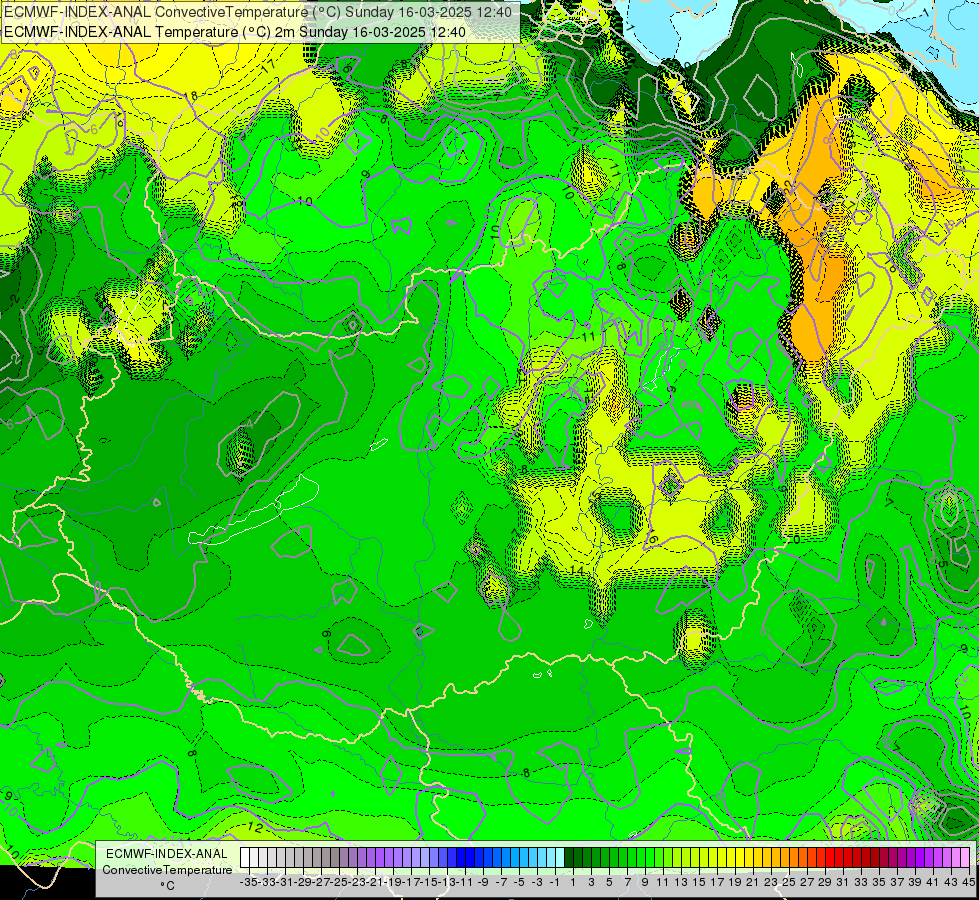Pick the pink swatch above legend value 45
The width and height of the screenshot is (979, 900).
point(965,858)
